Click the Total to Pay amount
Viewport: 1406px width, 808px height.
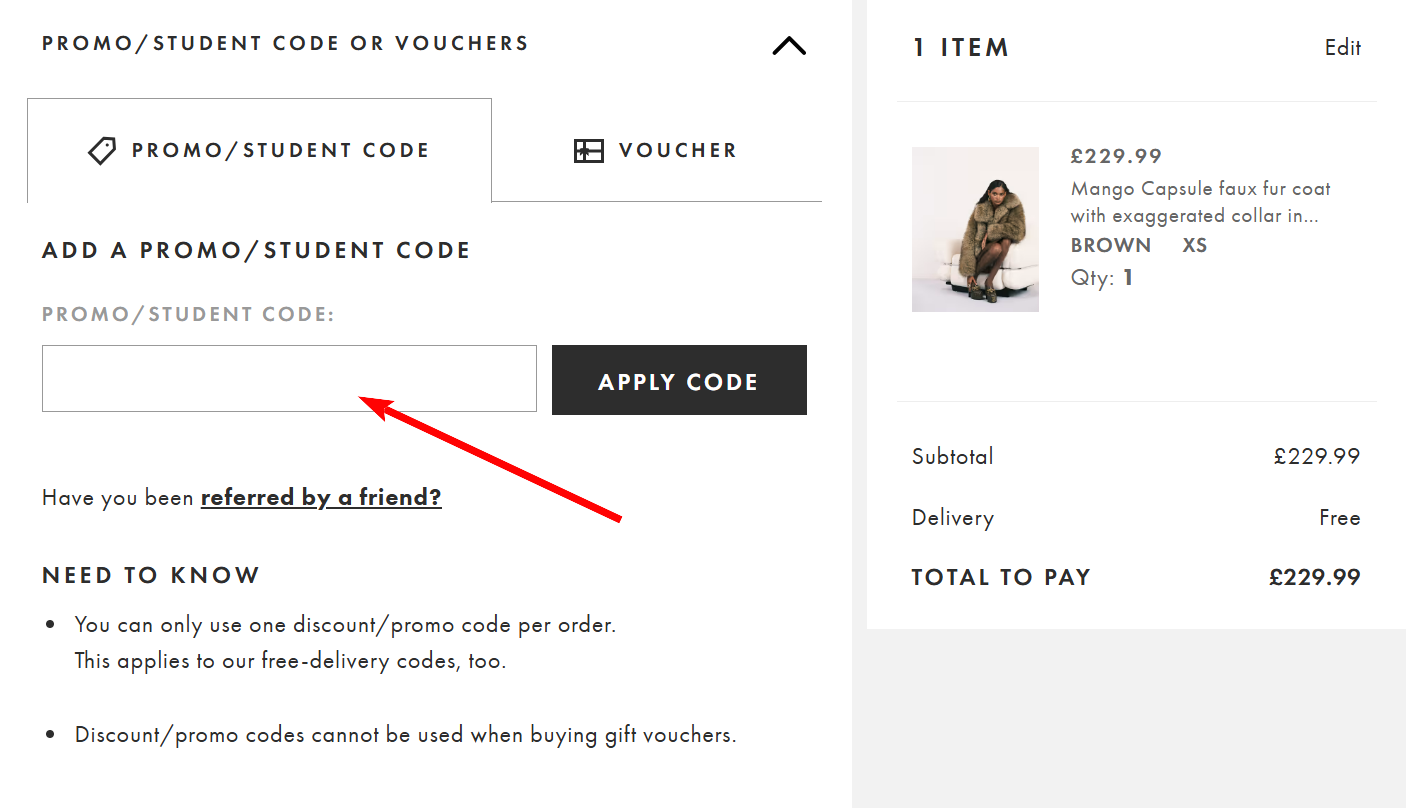click(x=1314, y=577)
